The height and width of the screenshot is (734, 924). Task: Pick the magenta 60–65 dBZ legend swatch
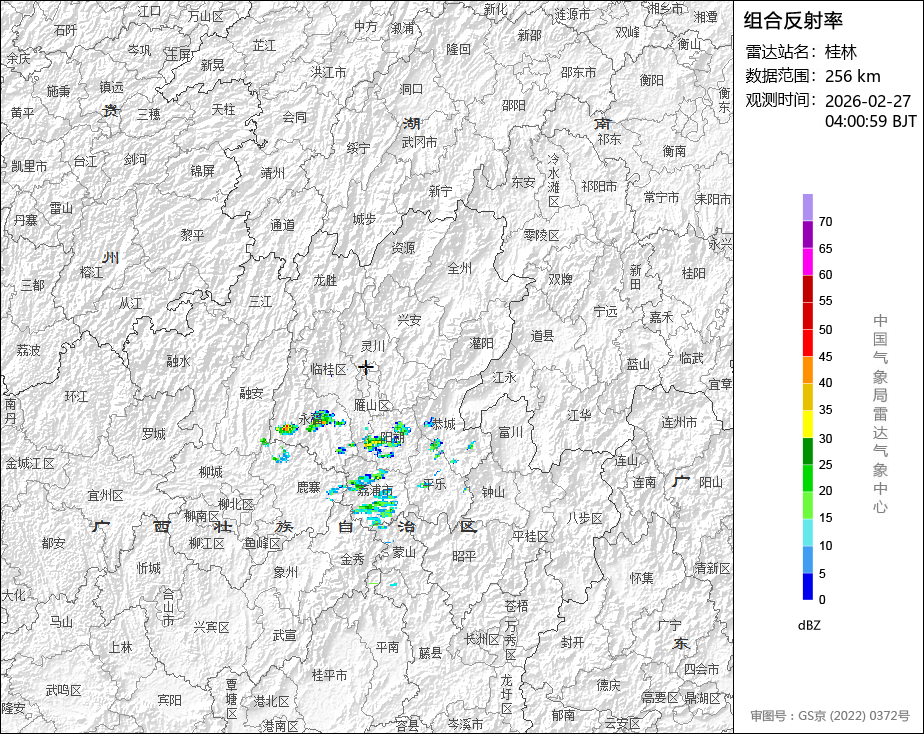click(808, 262)
